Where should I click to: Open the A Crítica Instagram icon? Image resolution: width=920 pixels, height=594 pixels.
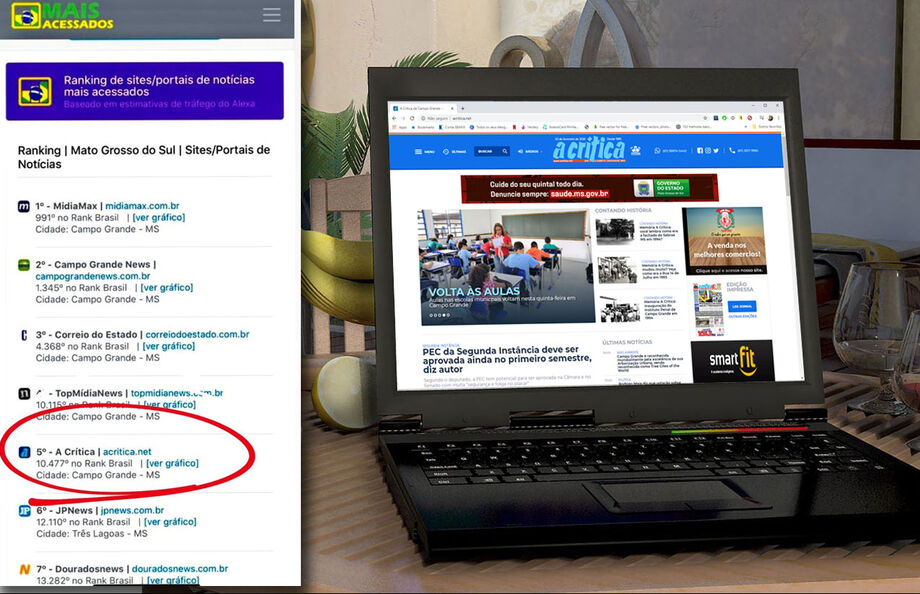click(x=708, y=151)
